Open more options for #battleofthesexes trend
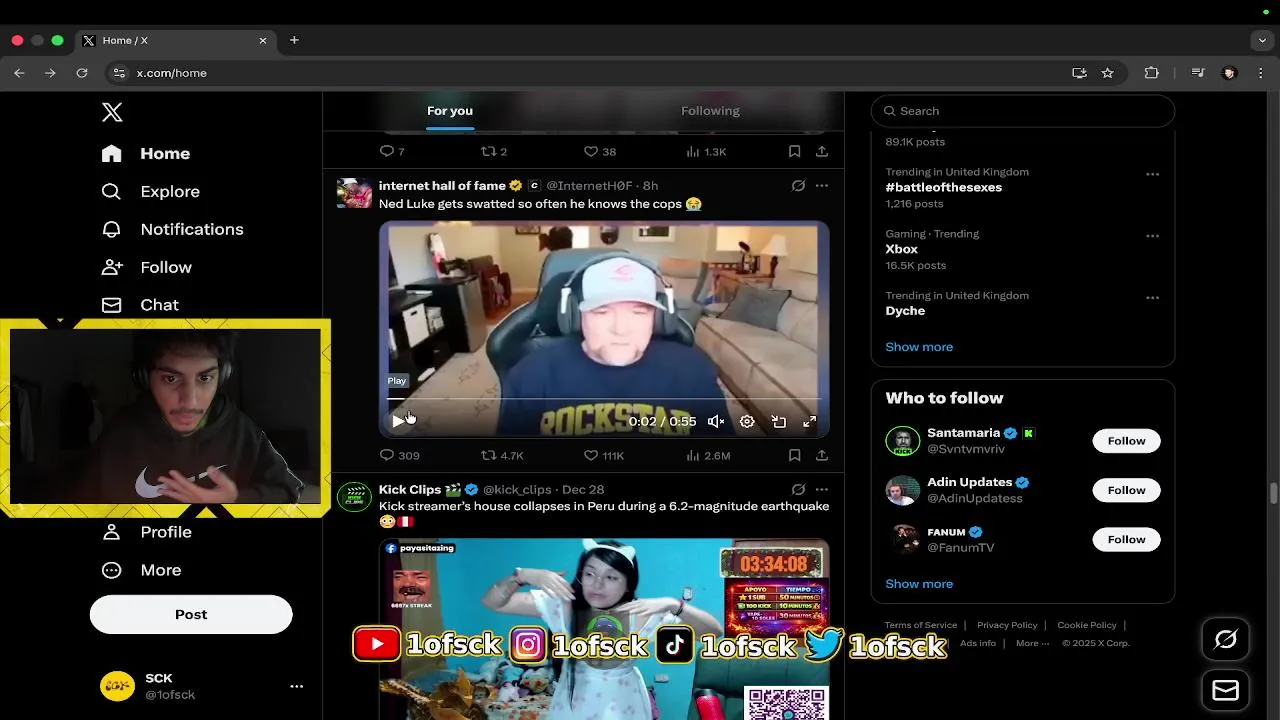This screenshot has width=1280, height=720. pos(1152,174)
